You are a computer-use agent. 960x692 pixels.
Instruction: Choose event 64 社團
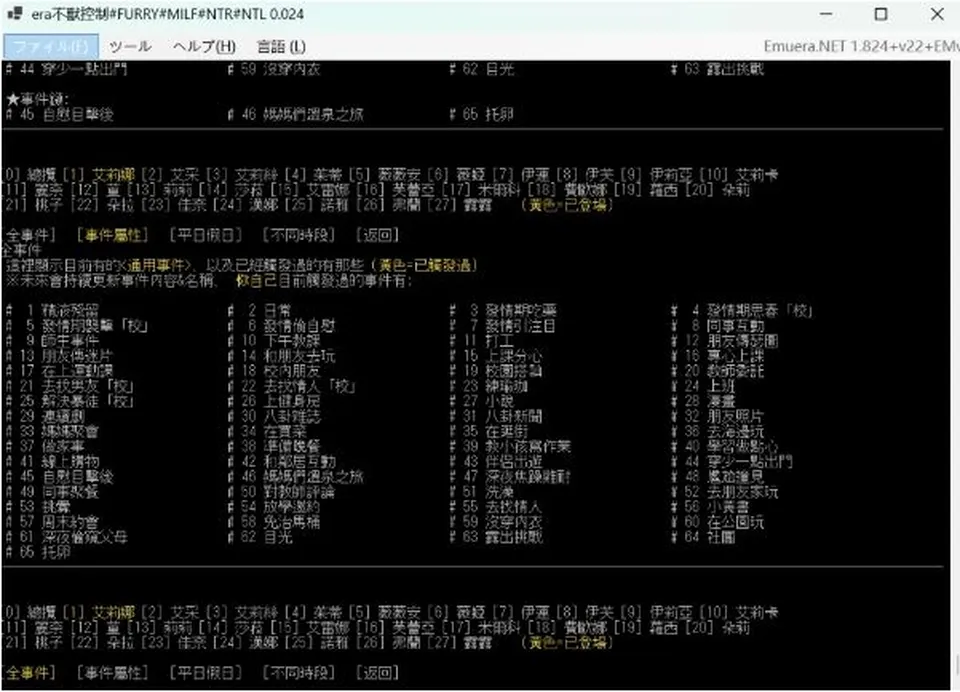click(703, 537)
